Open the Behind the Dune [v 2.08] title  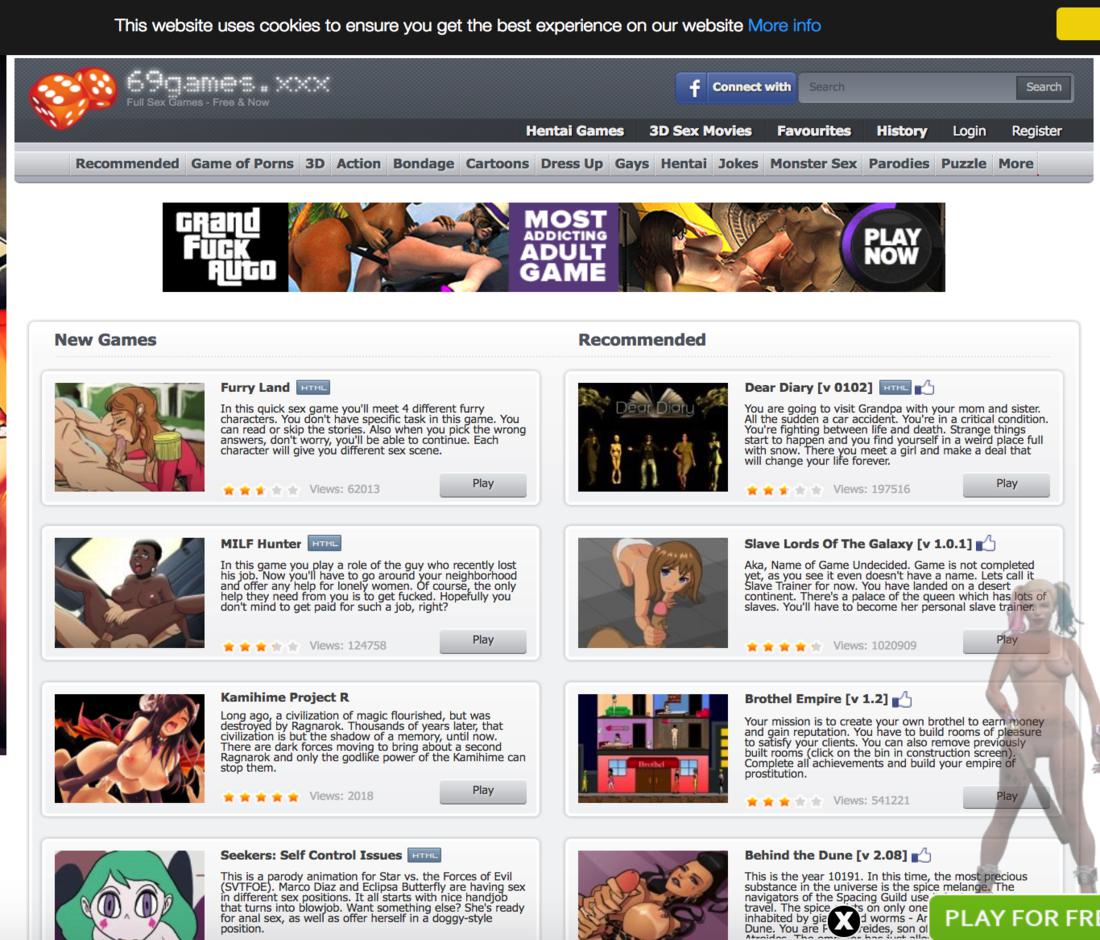pyautogui.click(x=826, y=855)
